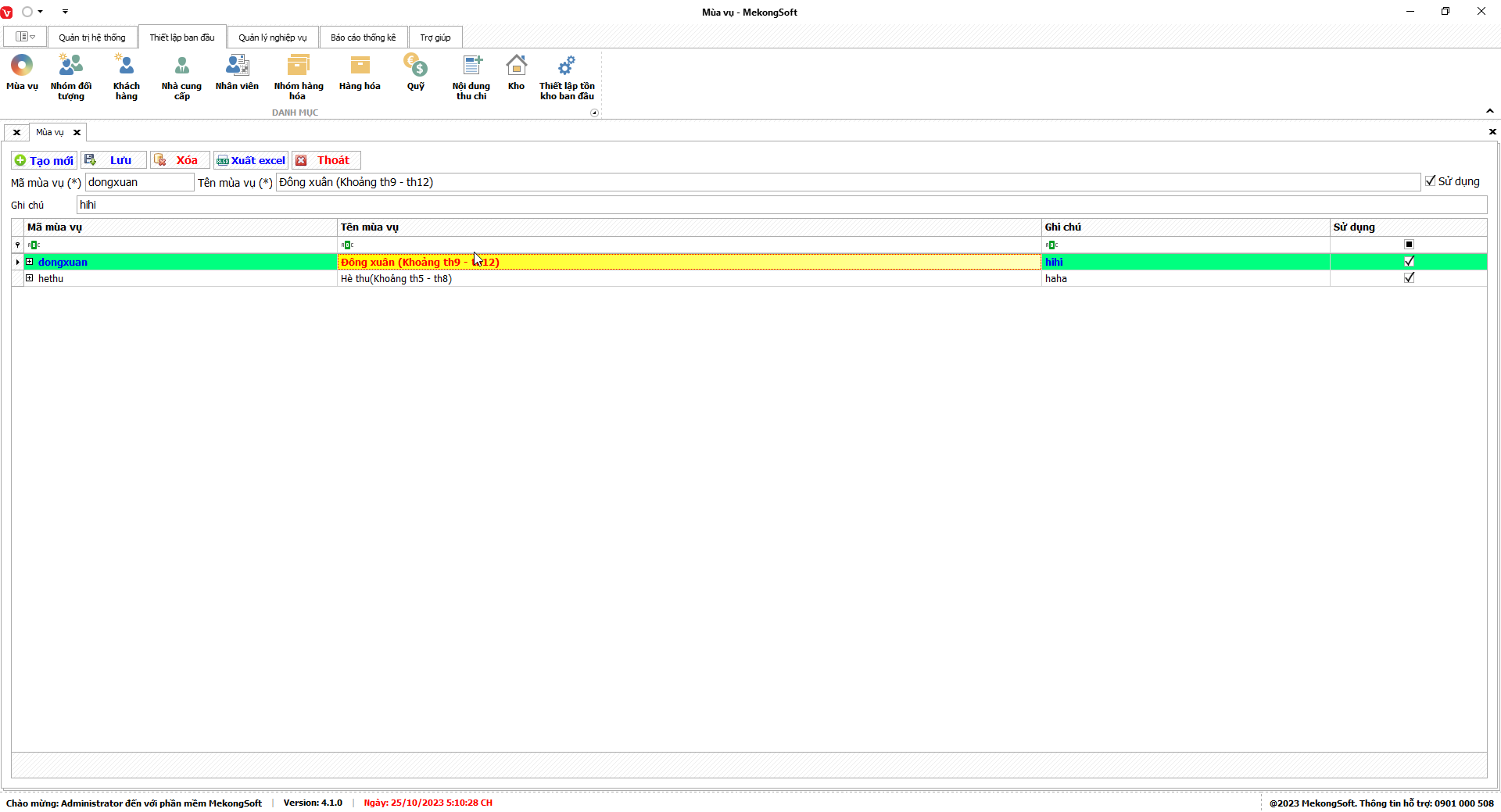This screenshot has width=1501, height=812.
Task: Expand the dongxuan row details
Action: click(30, 262)
